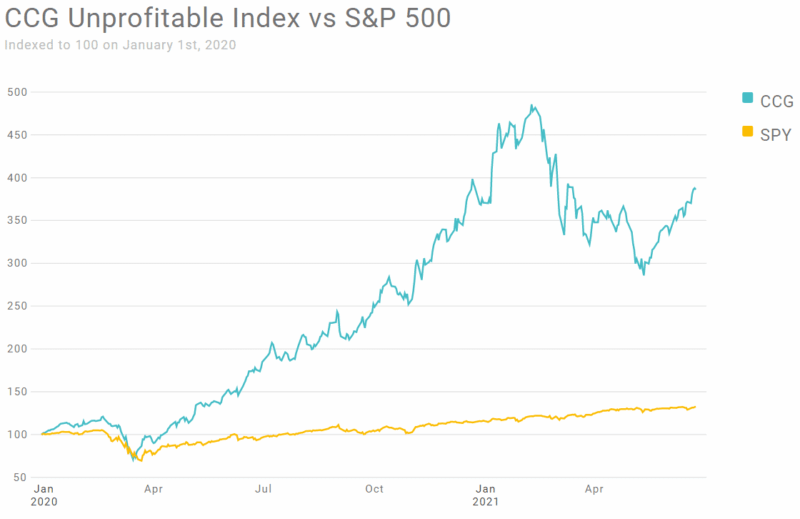Viewport: 800px width, 519px height.
Task: Select the 100 y-axis label
Action: coord(17,434)
